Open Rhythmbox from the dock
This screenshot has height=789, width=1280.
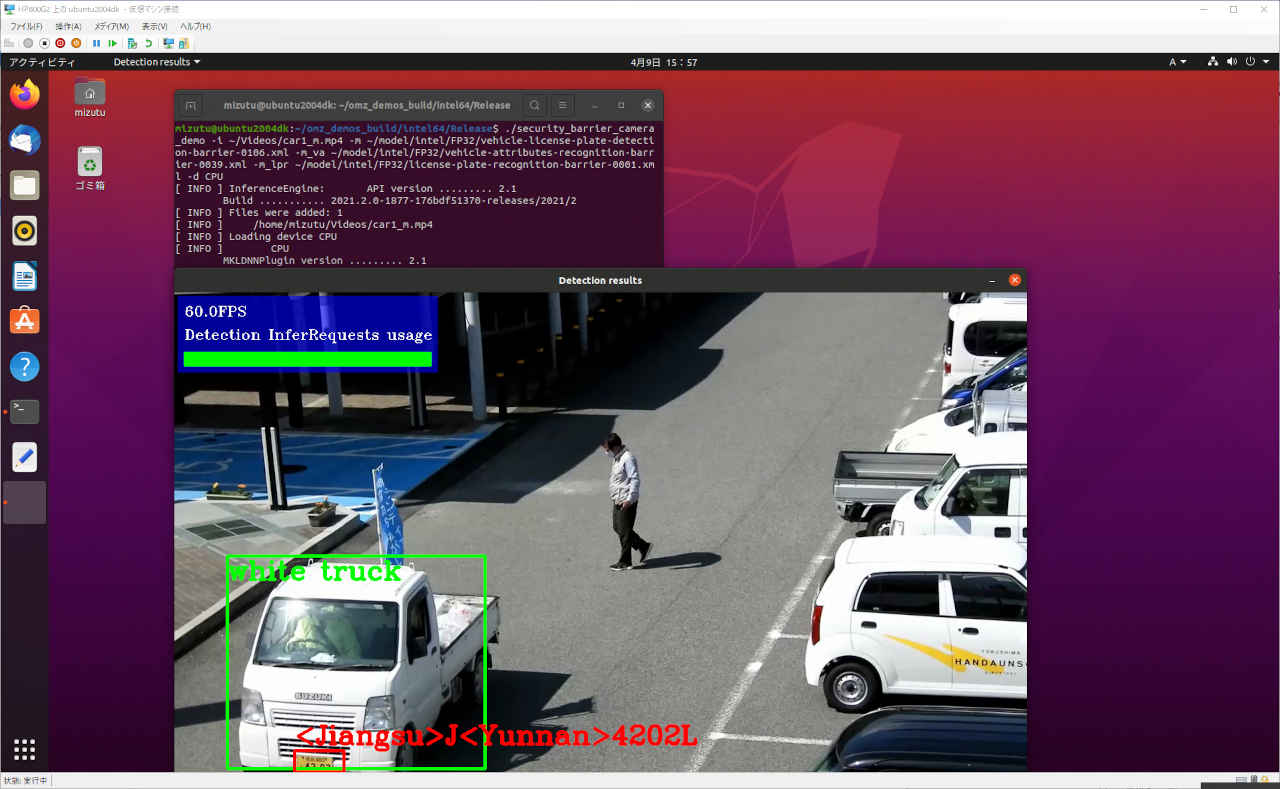coord(25,231)
